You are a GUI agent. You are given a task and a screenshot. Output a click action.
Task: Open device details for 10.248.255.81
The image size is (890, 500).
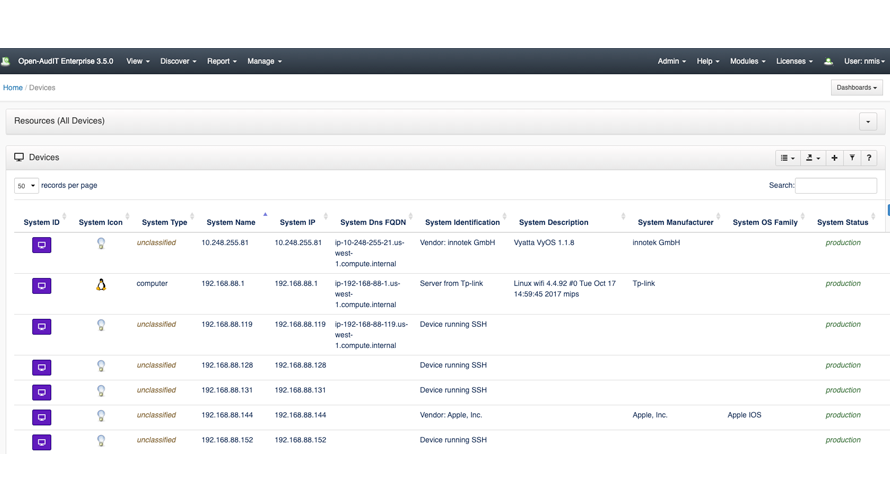click(42, 245)
